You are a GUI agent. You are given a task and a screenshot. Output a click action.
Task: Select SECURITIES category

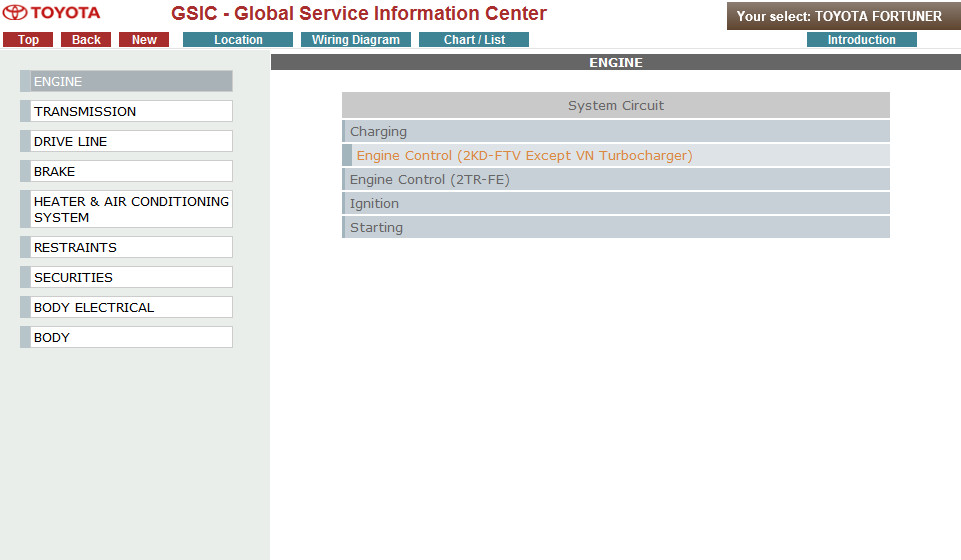tap(126, 278)
